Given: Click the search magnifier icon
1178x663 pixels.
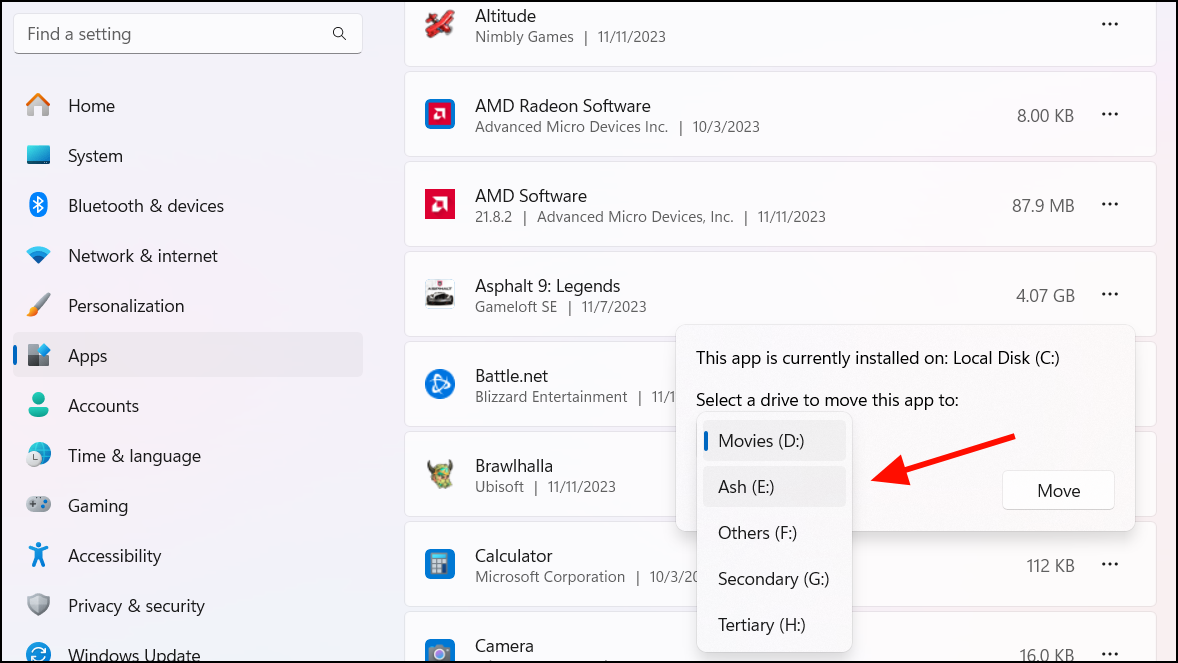Looking at the screenshot, I should [x=340, y=34].
